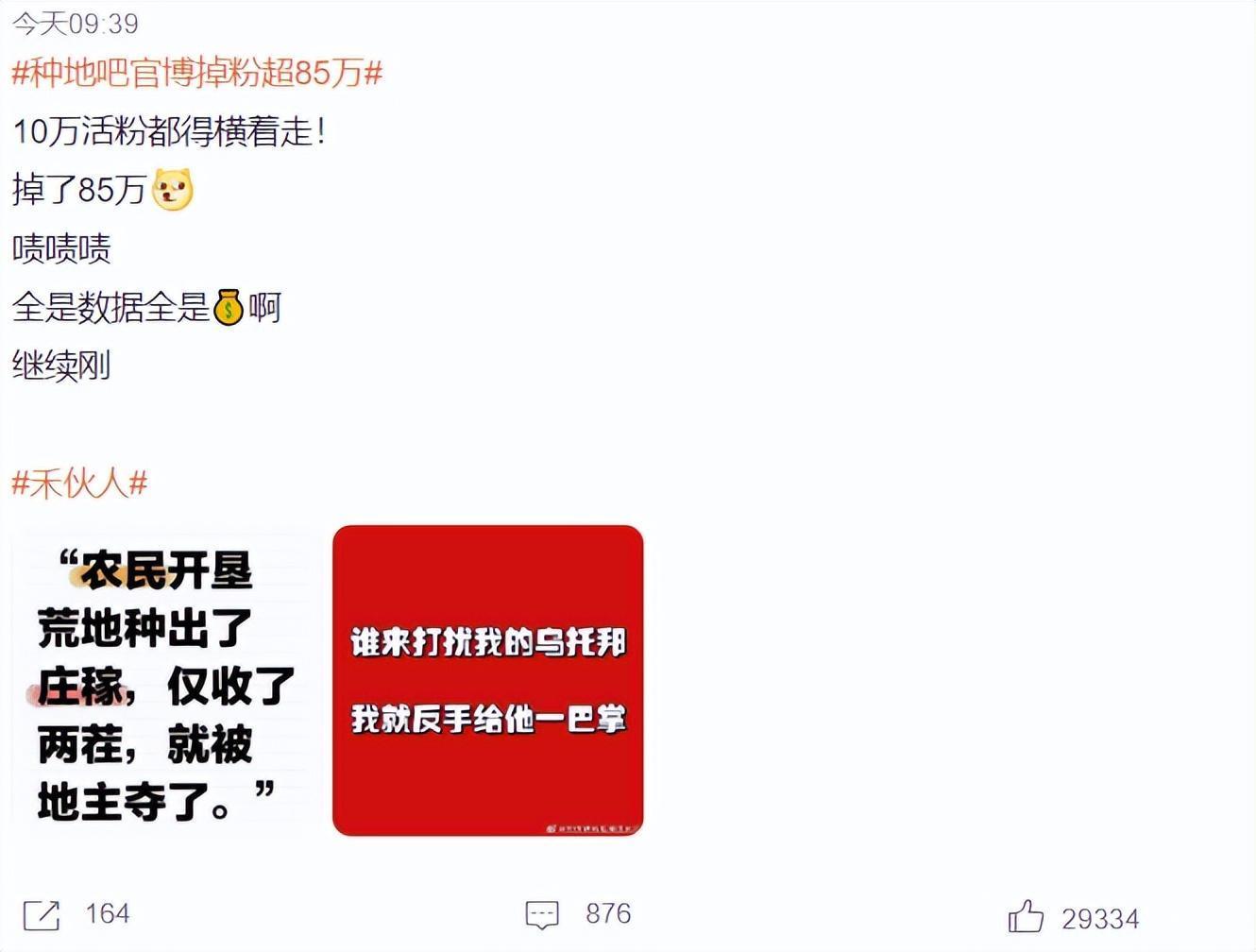Image resolution: width=1256 pixels, height=952 pixels.
Task: Click the doge emoji after 掉了85万
Action: [x=173, y=189]
